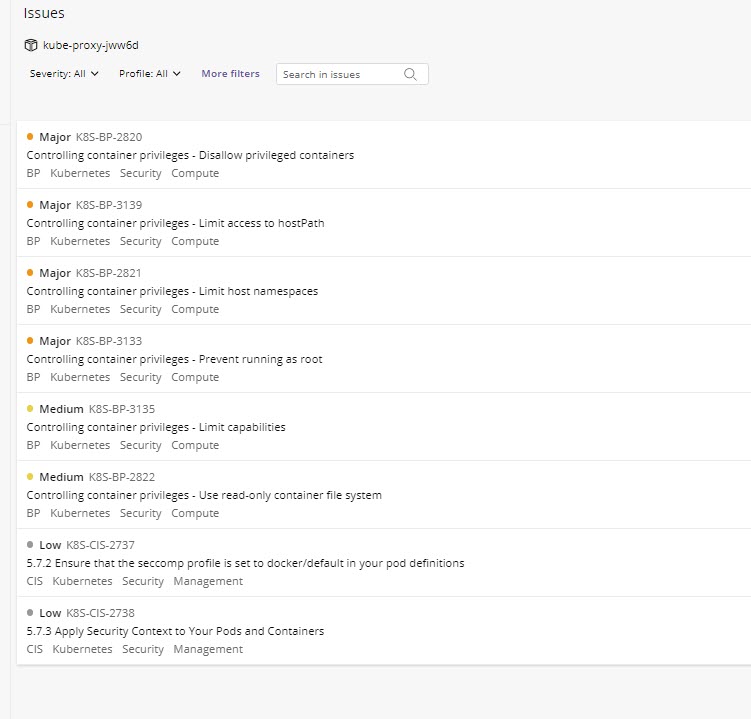This screenshot has height=719, width=751.
Task: Select the Limit host namespaces issue
Action: pos(172,291)
